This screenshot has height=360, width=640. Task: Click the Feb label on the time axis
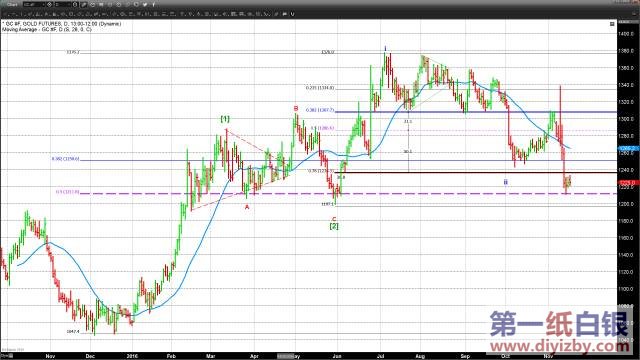pyautogui.click(x=171, y=356)
